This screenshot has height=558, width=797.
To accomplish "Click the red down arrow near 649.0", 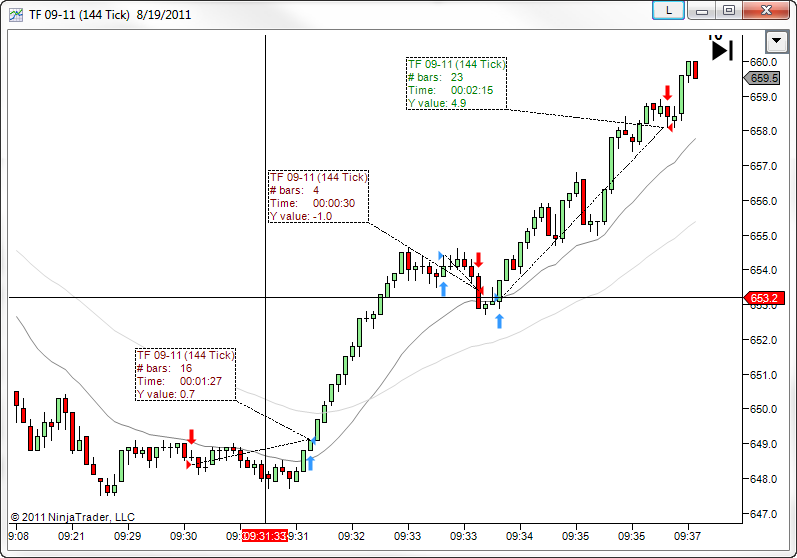I will [192, 437].
